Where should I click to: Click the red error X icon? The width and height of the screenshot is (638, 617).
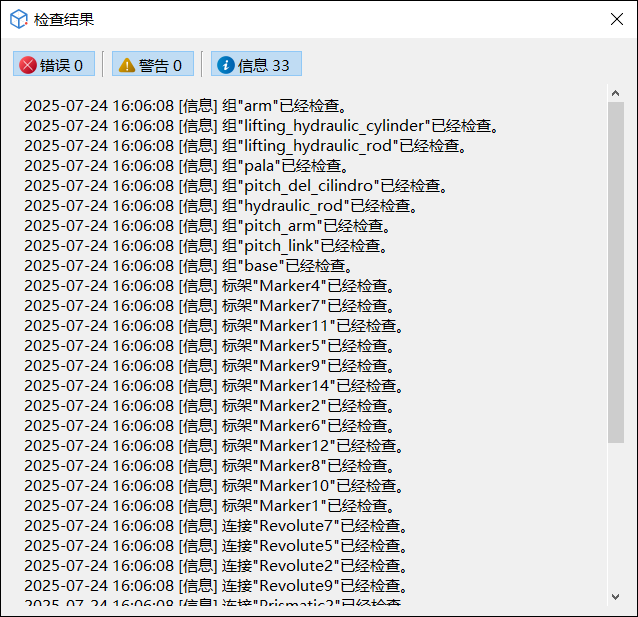click(28, 65)
